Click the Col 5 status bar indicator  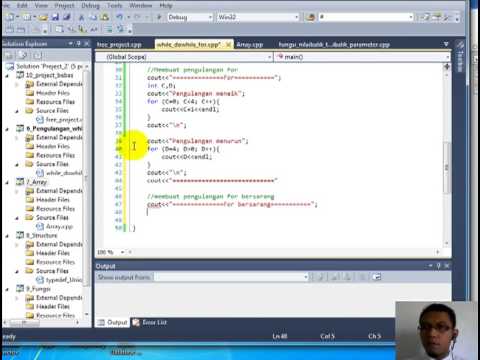pyautogui.click(x=327, y=336)
